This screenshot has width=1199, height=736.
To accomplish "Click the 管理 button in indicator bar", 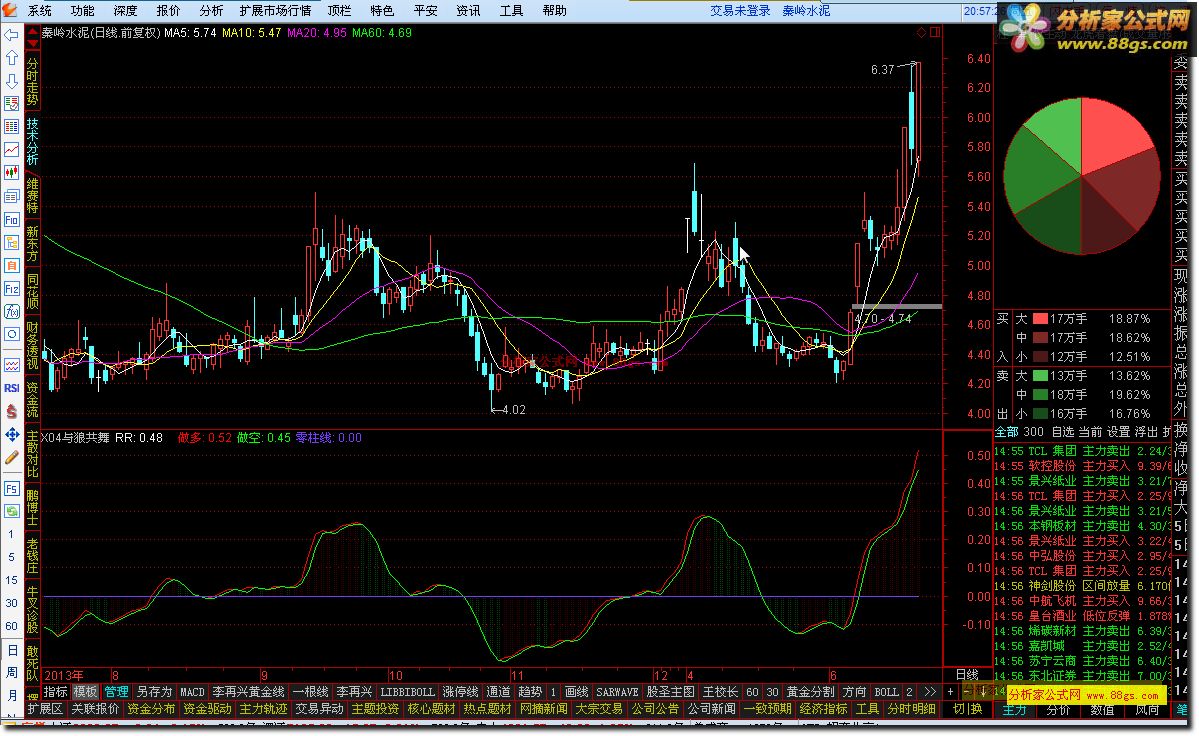I will pyautogui.click(x=116, y=692).
